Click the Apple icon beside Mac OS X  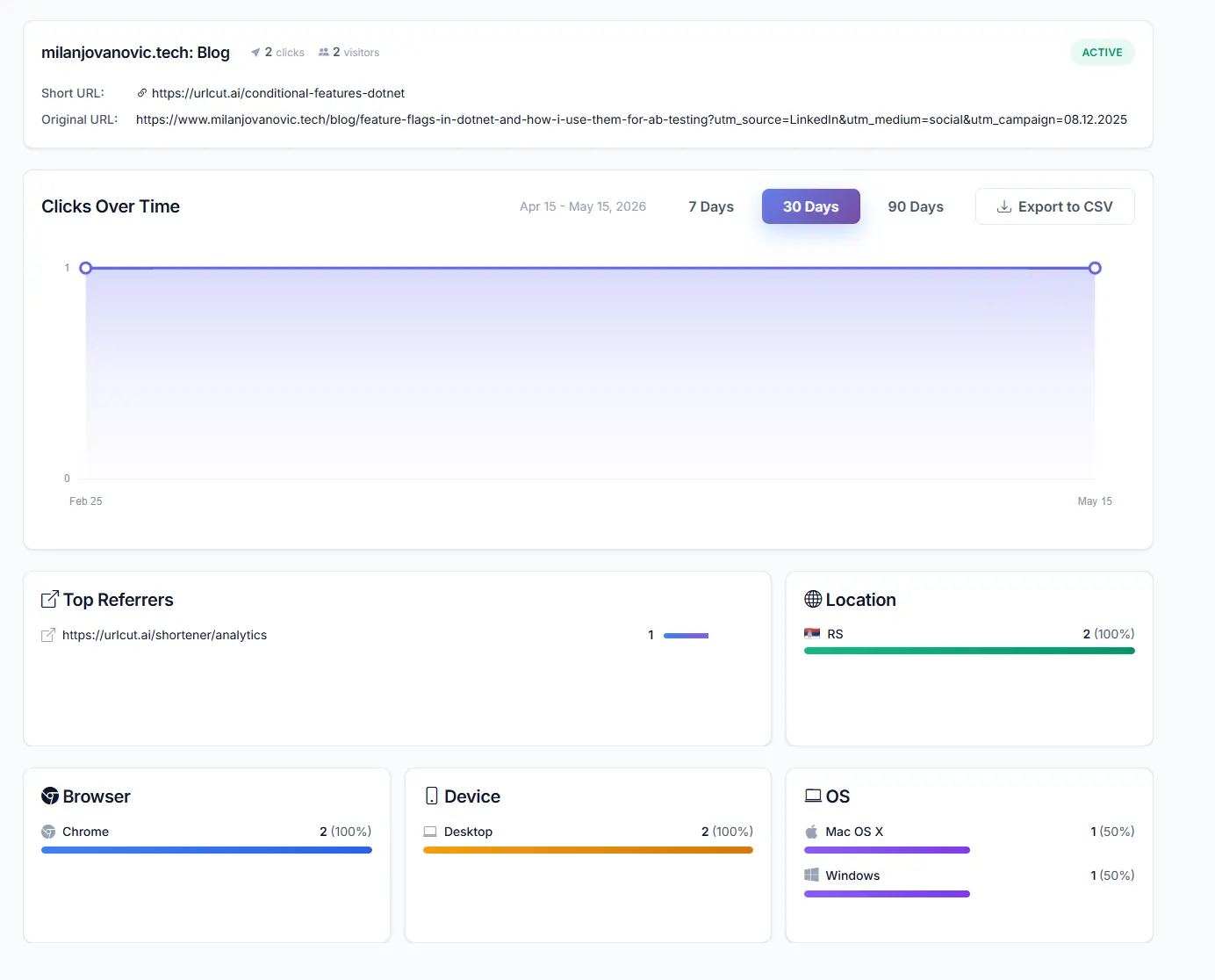pyautogui.click(x=811, y=832)
